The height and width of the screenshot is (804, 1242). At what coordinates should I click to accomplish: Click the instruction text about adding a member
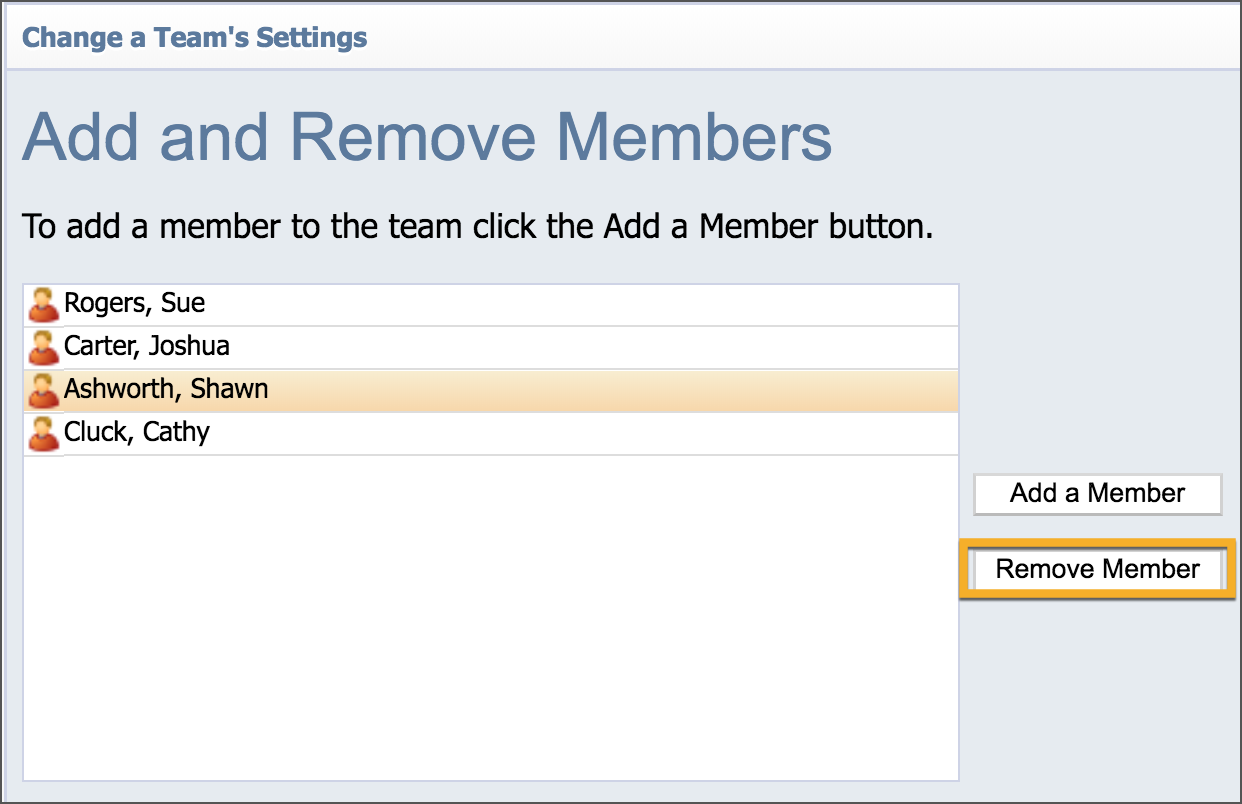tap(477, 226)
